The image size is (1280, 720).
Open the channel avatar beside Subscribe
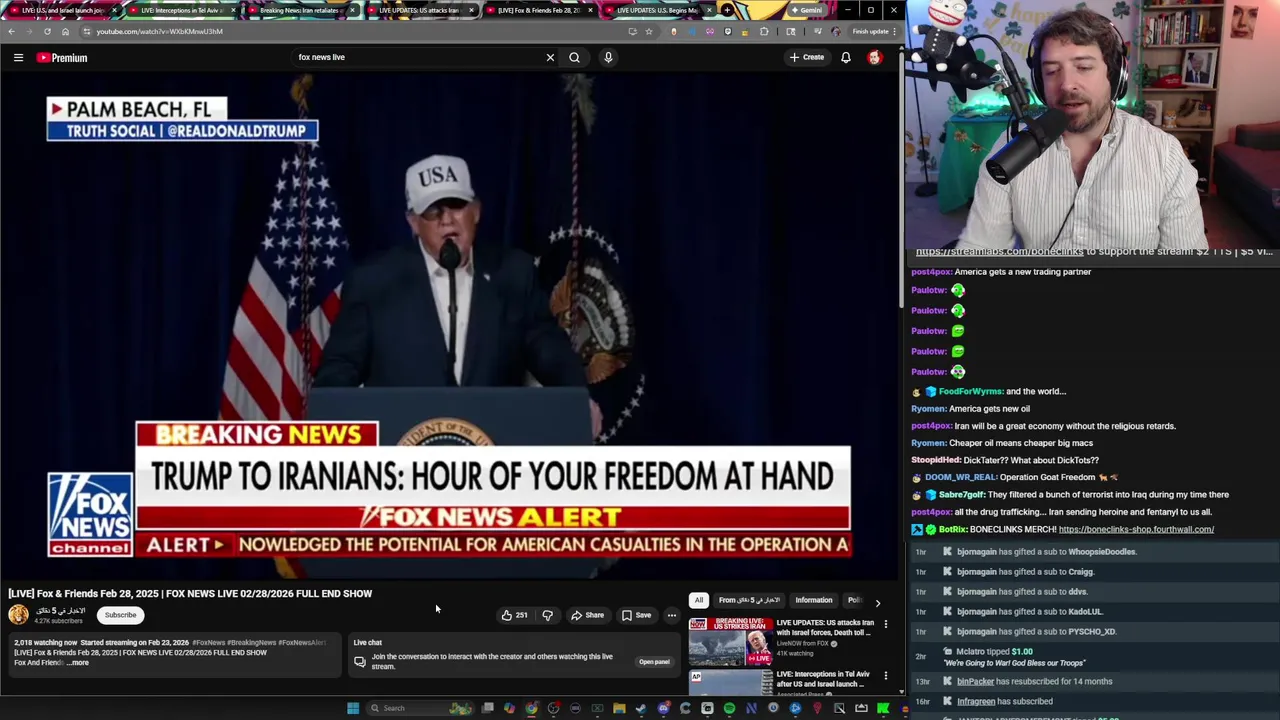[18, 615]
